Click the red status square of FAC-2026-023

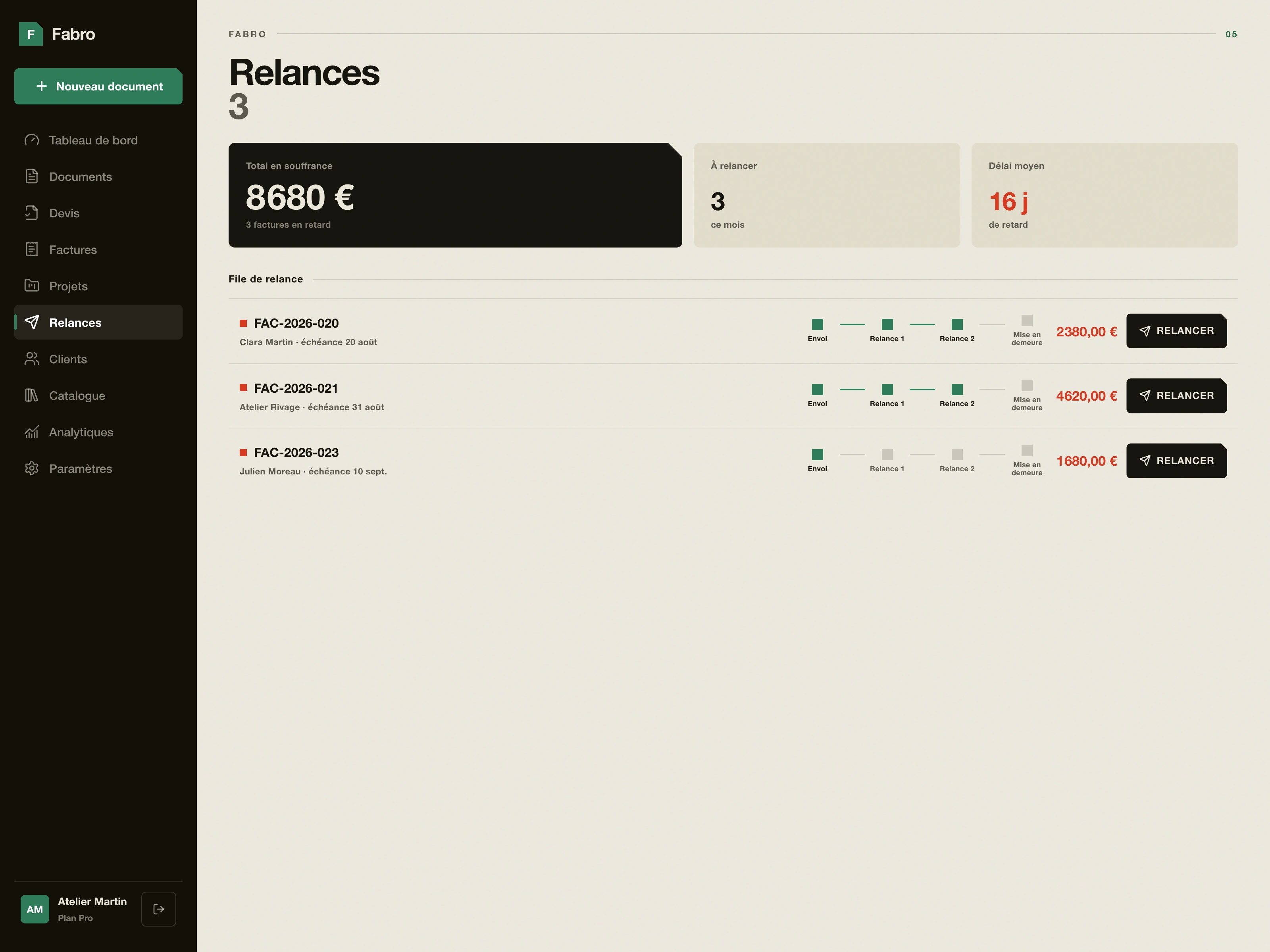click(243, 453)
